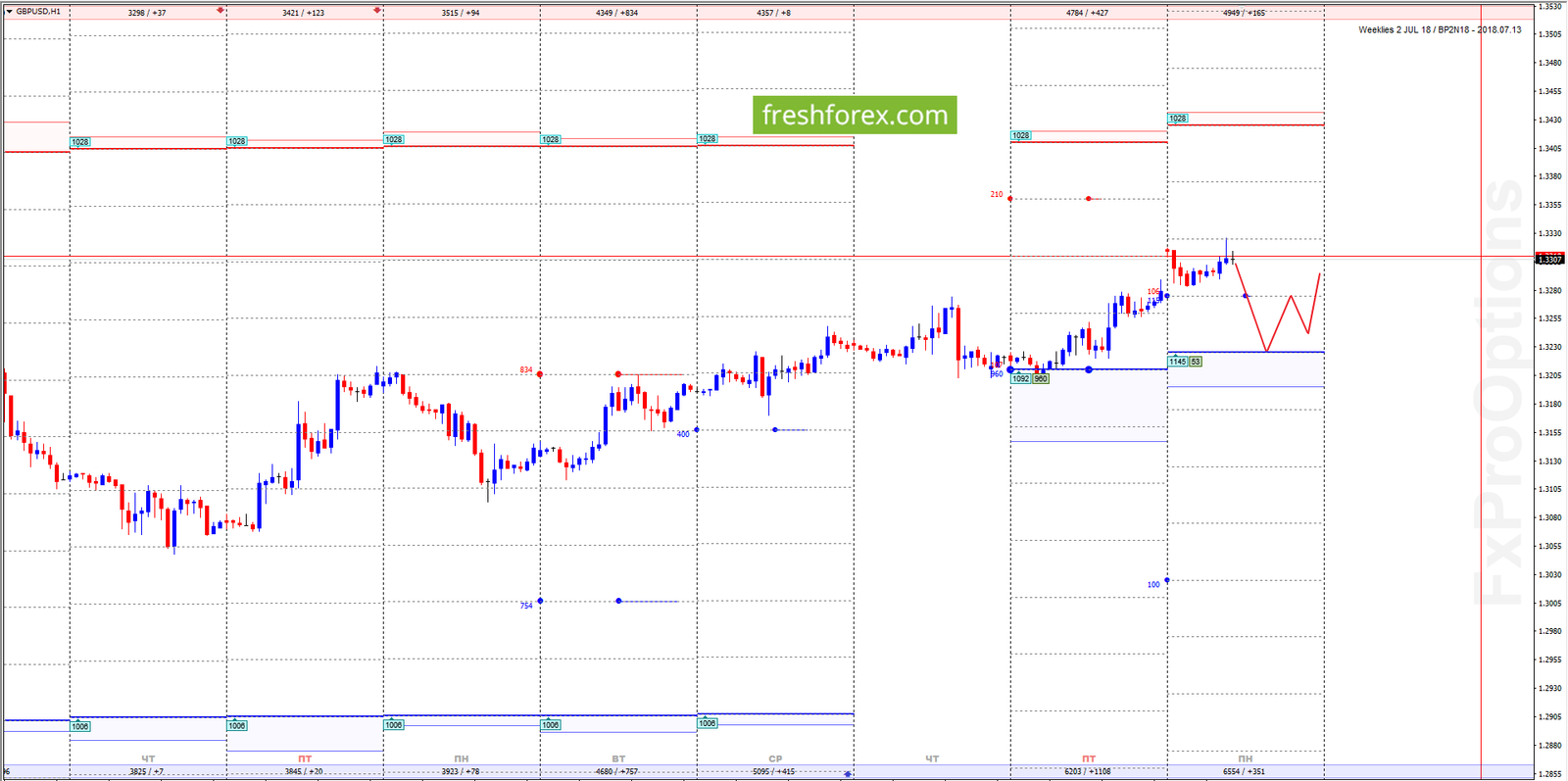Image resolution: width=1568 pixels, height=781 pixels.
Task: Select the '5095 / +415' bottom label
Action: pos(774,772)
